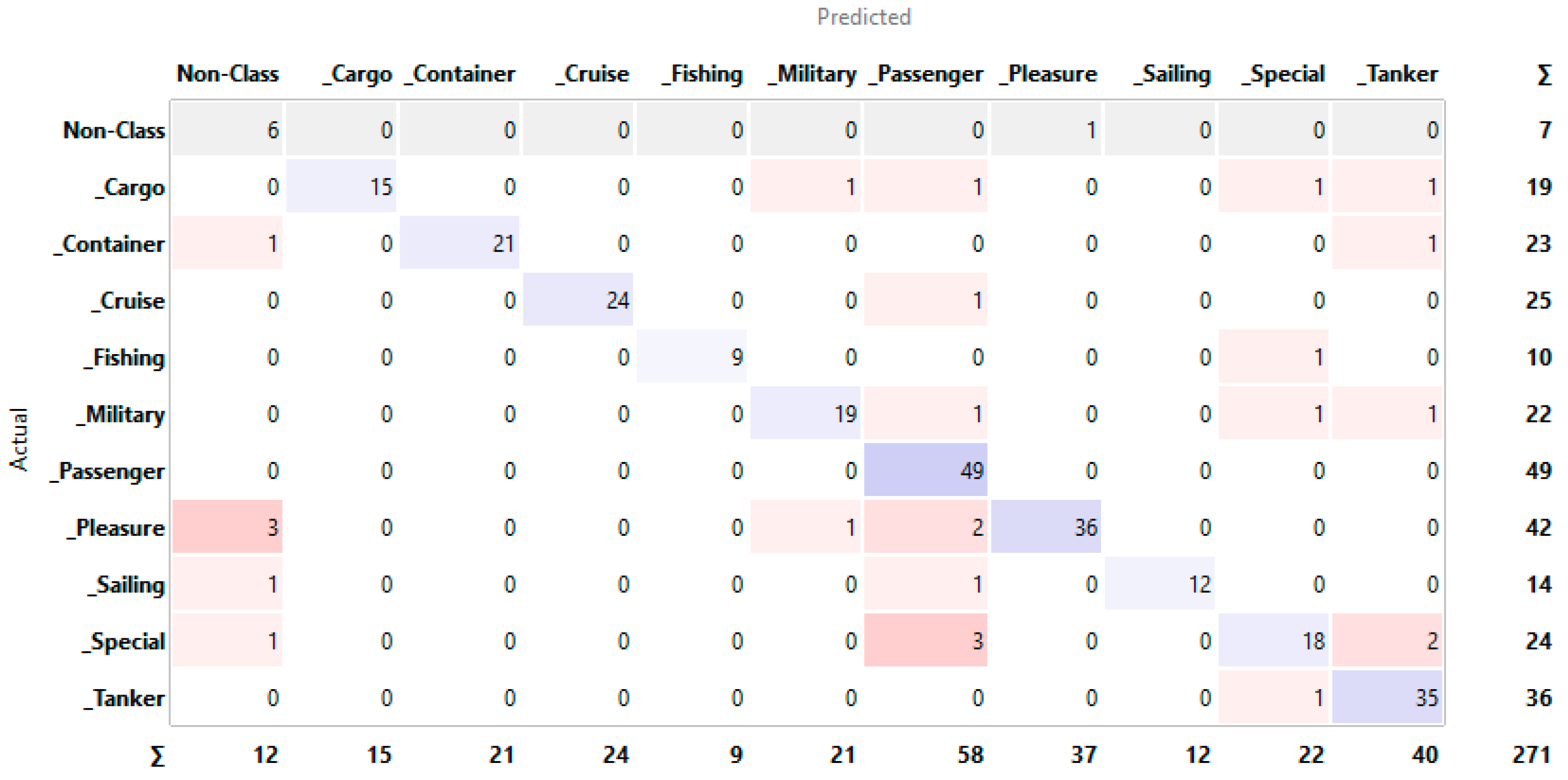Click the Sailing diagonal cell showing 12
Image resolution: width=1568 pixels, height=780 pixels.
(x=1159, y=584)
